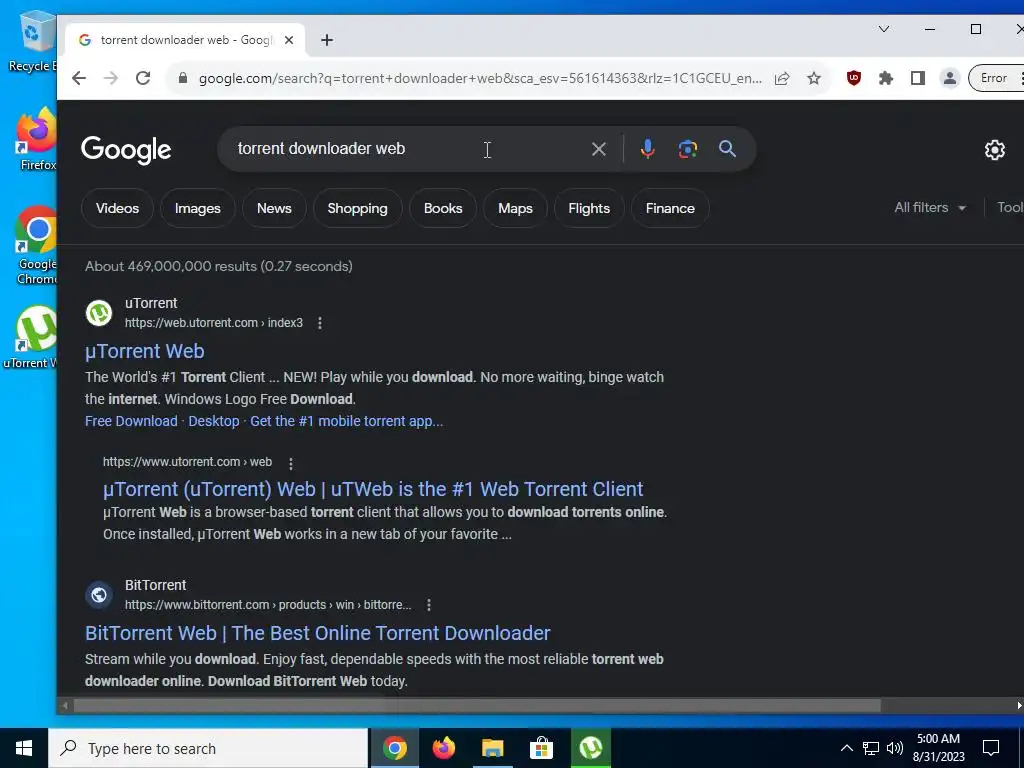Viewport: 1024px width, 768px height.
Task: Toggle the Chrome side panel icon
Action: [x=918, y=78]
